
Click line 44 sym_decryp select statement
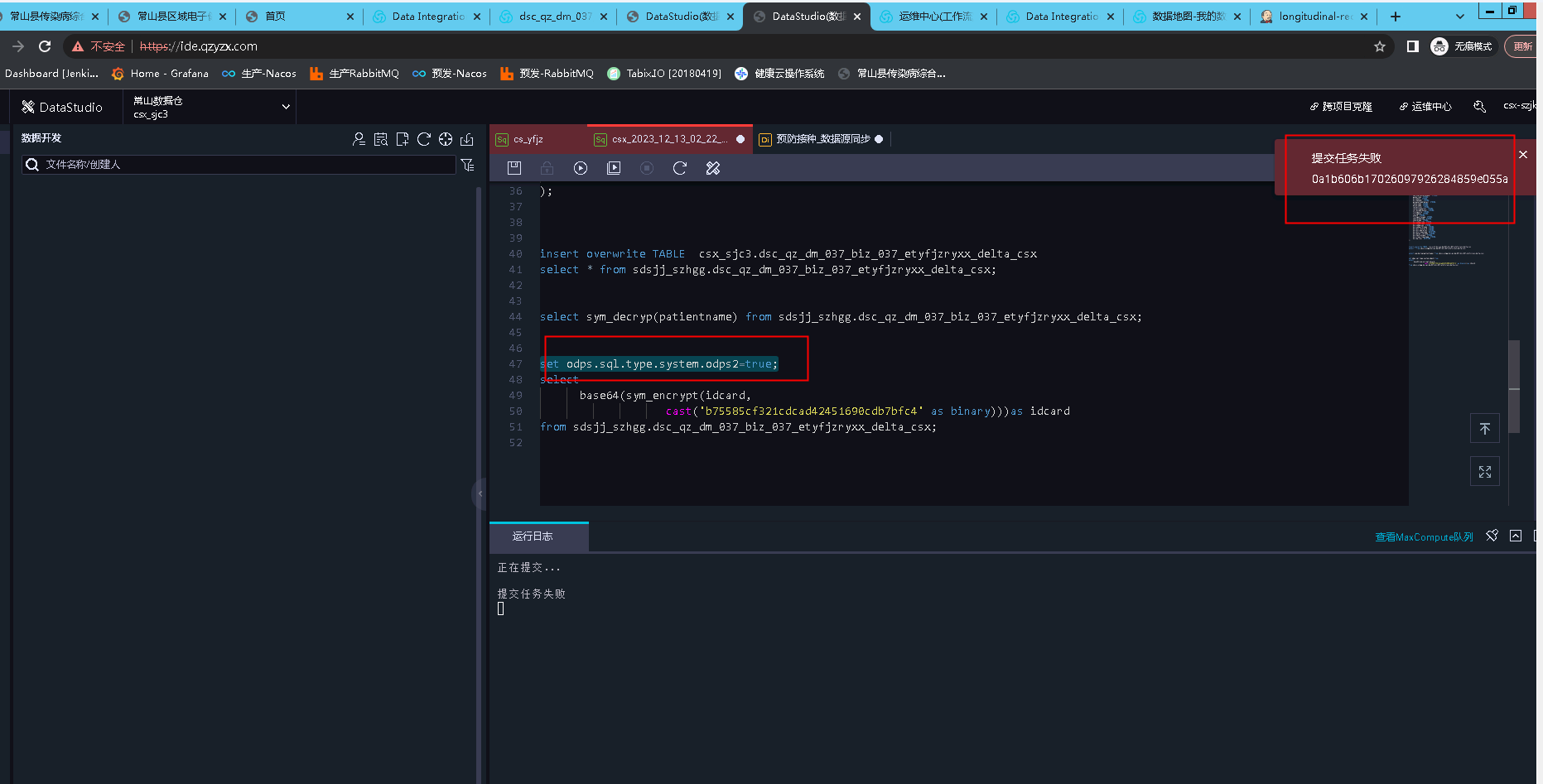pos(841,317)
